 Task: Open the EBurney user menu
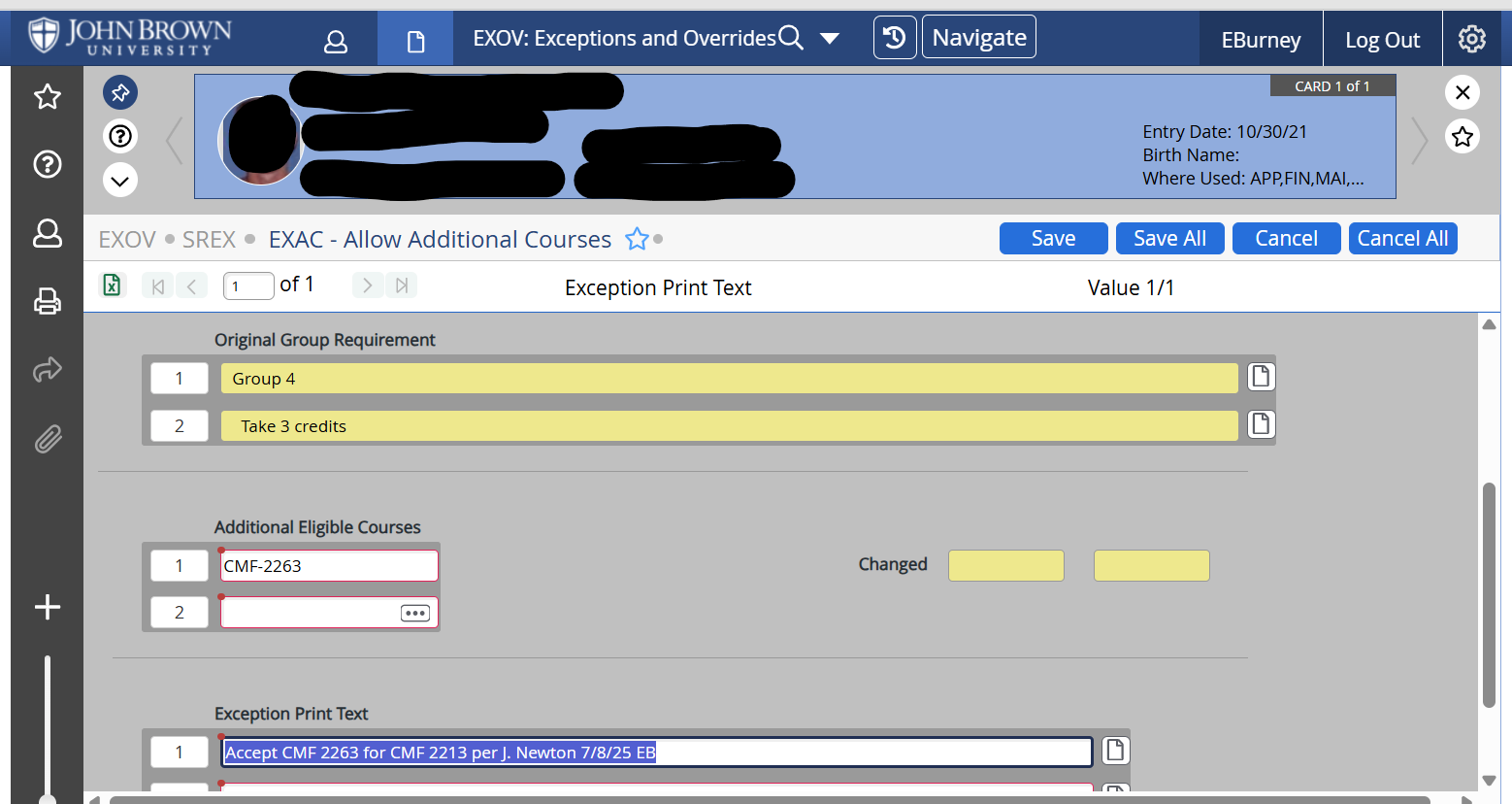coord(1261,40)
